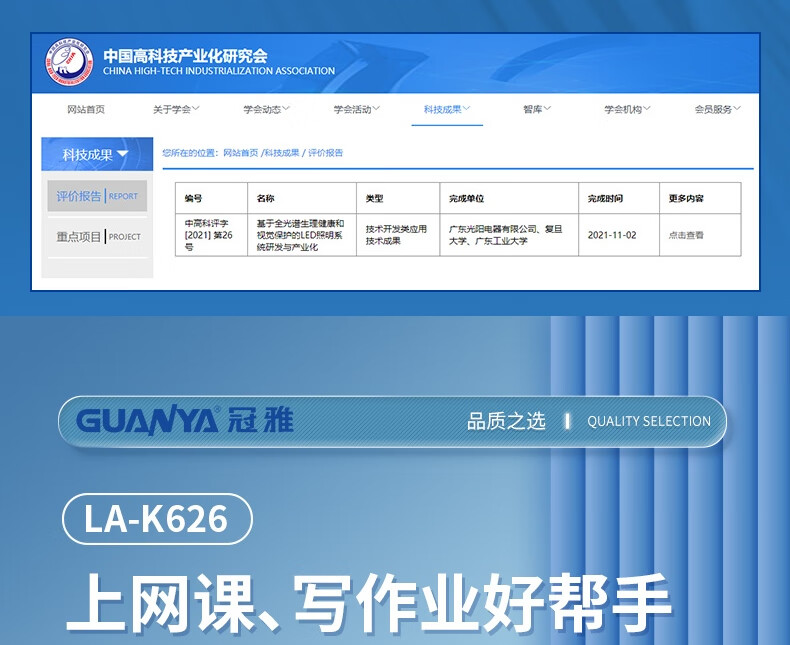Viewport: 790px width, 645px height.
Task: Click breadcrumb link 评价报告
Action: click(x=325, y=153)
